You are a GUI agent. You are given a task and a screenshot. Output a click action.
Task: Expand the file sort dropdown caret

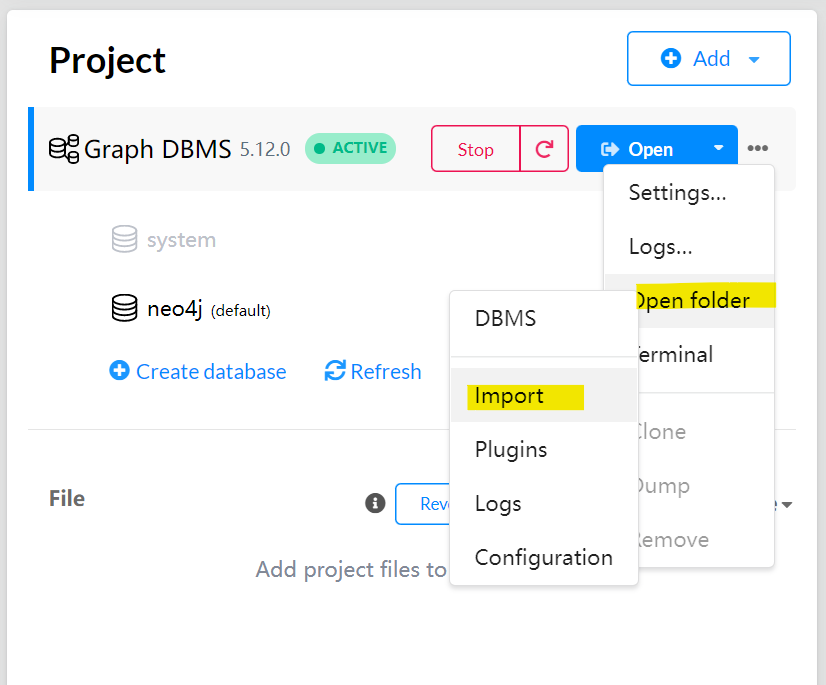[x=787, y=505]
